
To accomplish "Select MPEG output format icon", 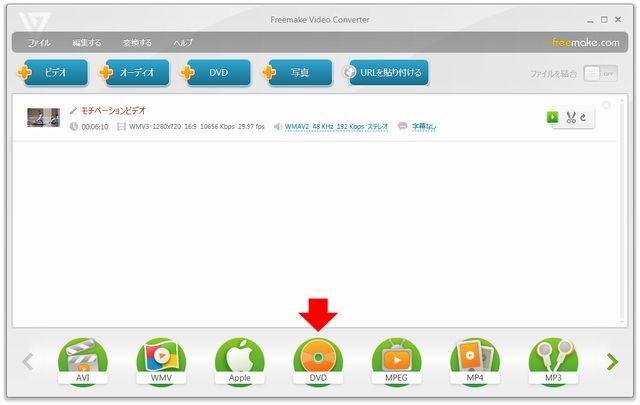I will click(x=396, y=360).
